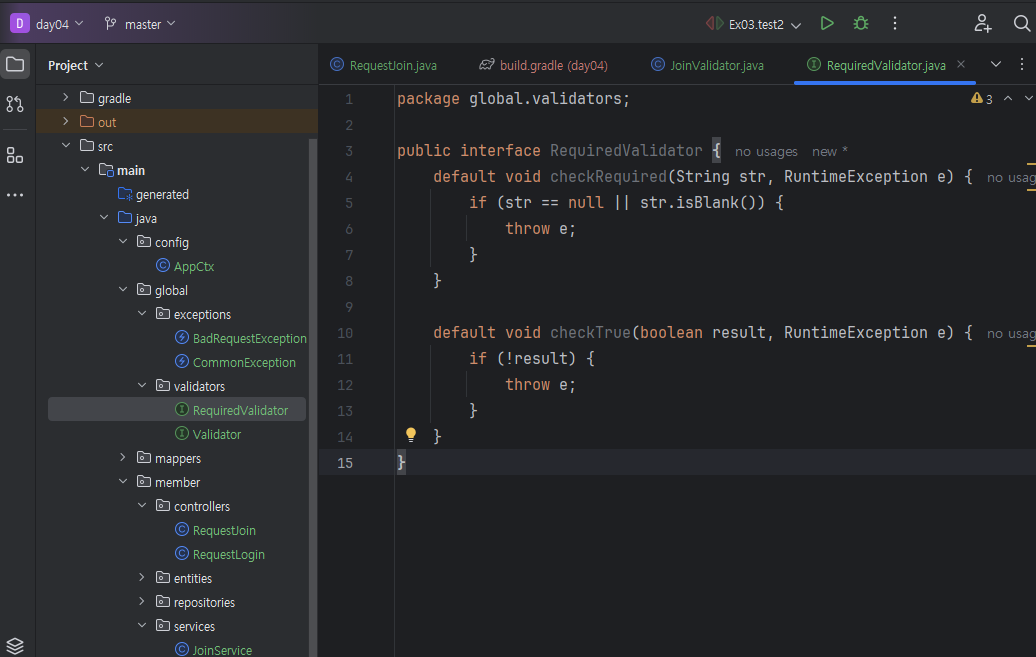Collapse the services package

[x=142, y=626]
